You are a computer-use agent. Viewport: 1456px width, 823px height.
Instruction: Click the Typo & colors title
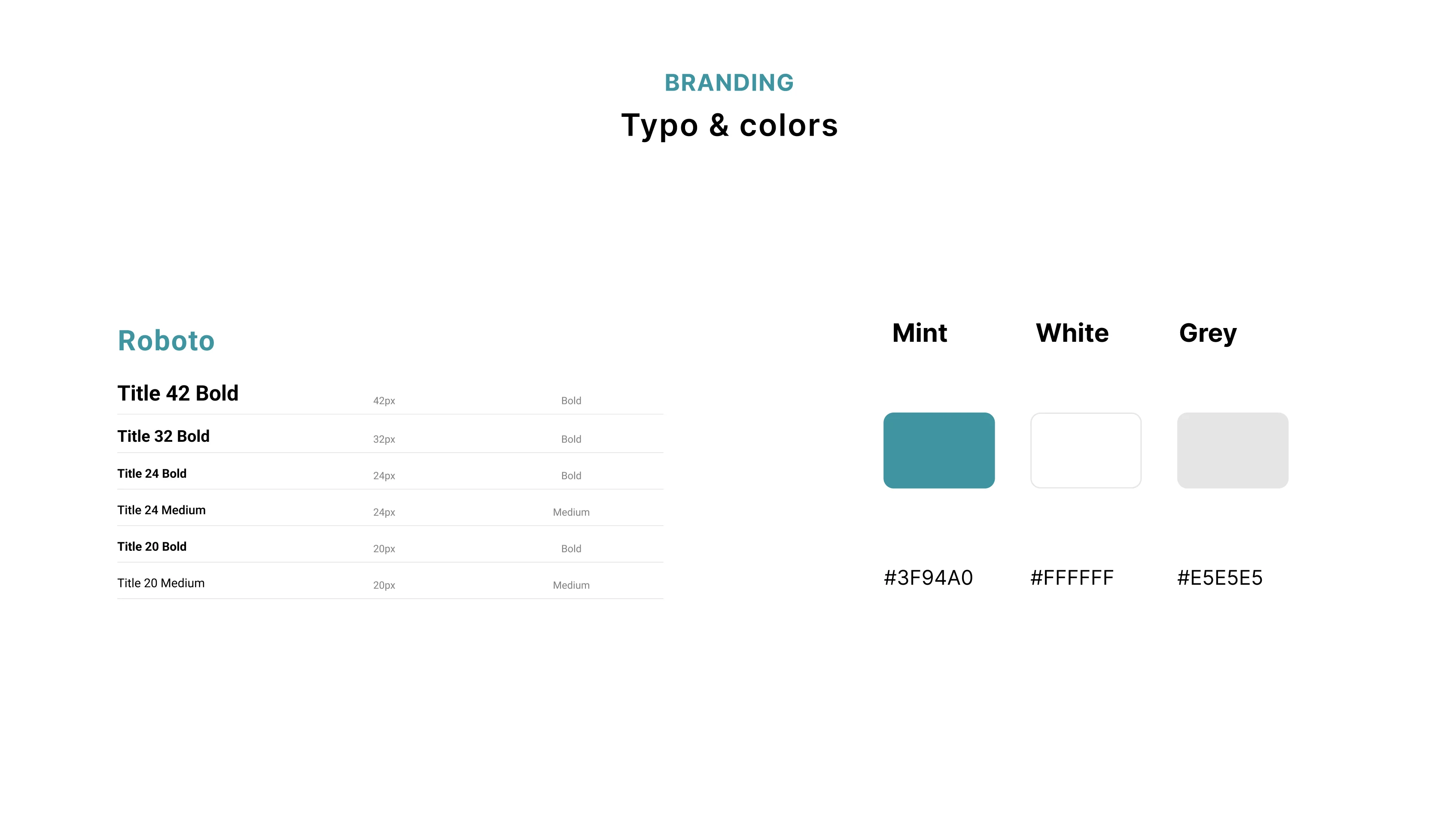coord(729,125)
